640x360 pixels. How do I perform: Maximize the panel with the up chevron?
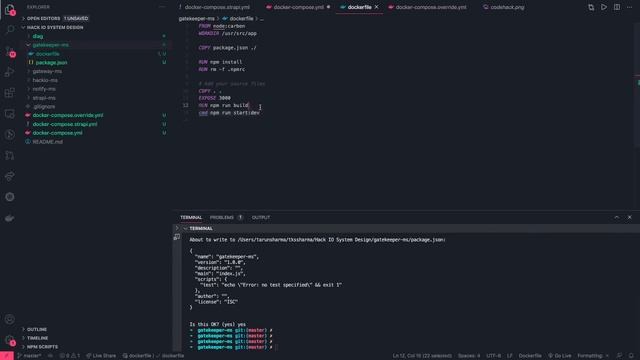(616, 217)
